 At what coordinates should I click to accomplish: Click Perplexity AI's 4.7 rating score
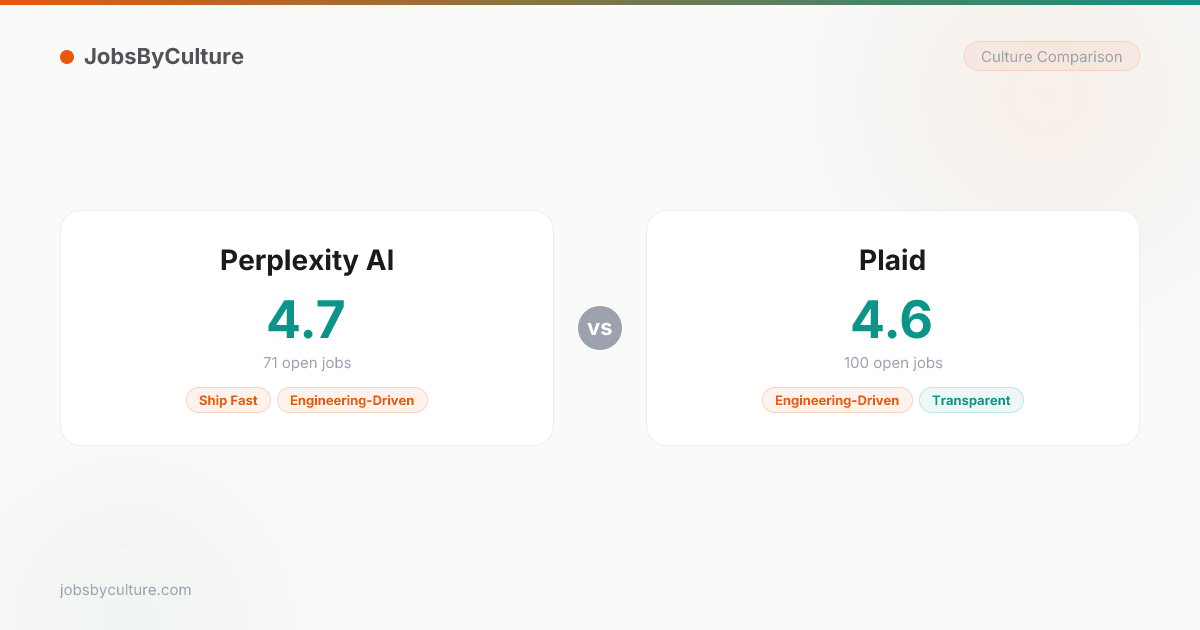307,320
